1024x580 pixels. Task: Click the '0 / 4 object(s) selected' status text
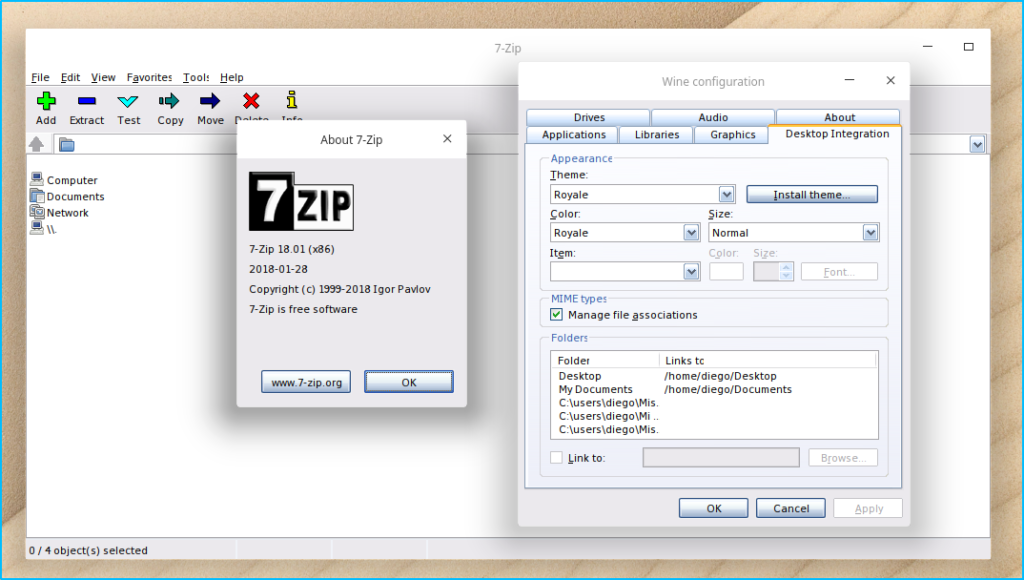(88, 551)
